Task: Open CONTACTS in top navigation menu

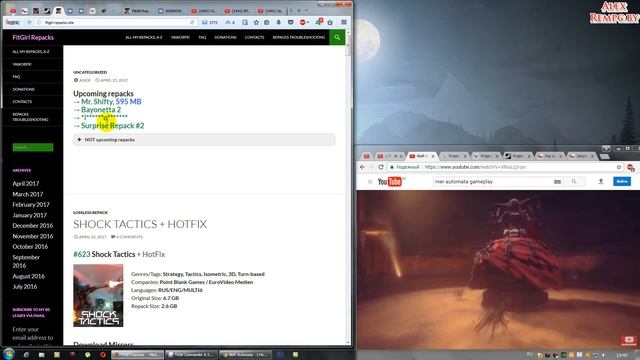Action: point(254,37)
